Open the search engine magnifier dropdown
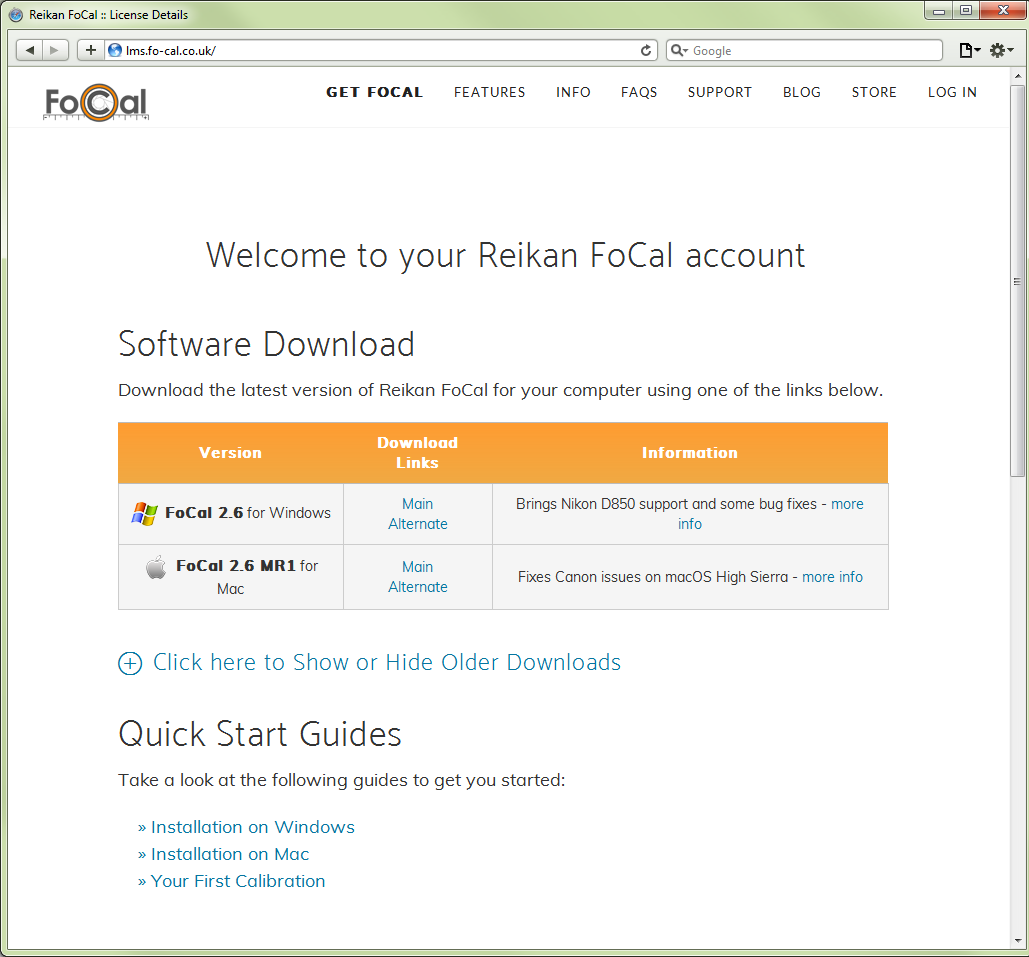Image resolution: width=1029 pixels, height=957 pixels. coord(679,51)
